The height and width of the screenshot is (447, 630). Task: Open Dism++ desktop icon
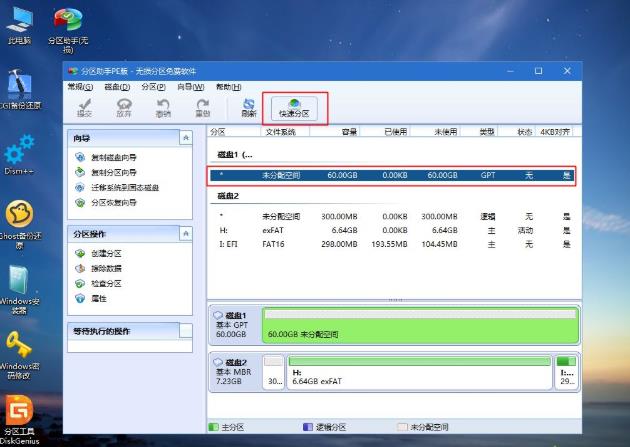[19, 155]
